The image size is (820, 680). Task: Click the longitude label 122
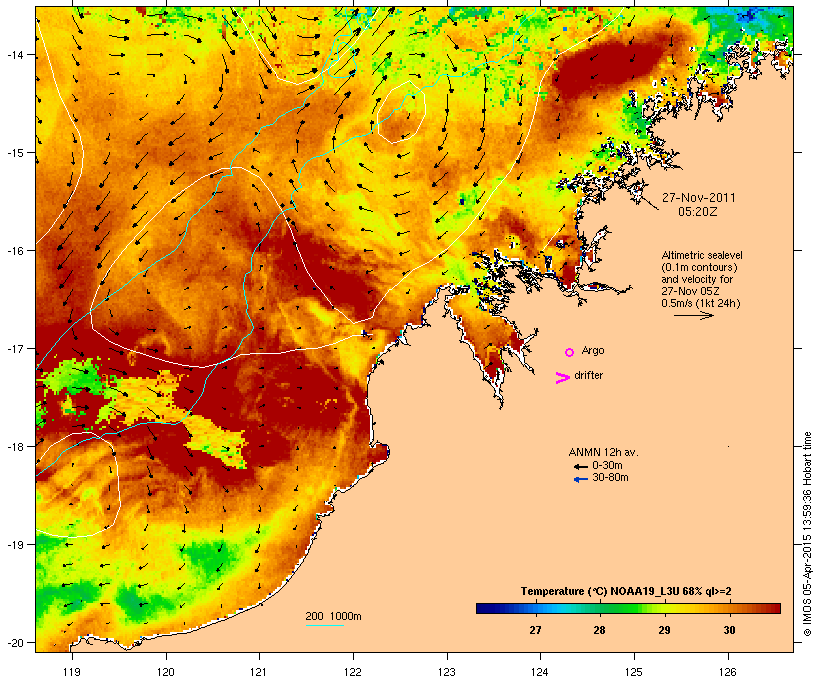(353, 672)
